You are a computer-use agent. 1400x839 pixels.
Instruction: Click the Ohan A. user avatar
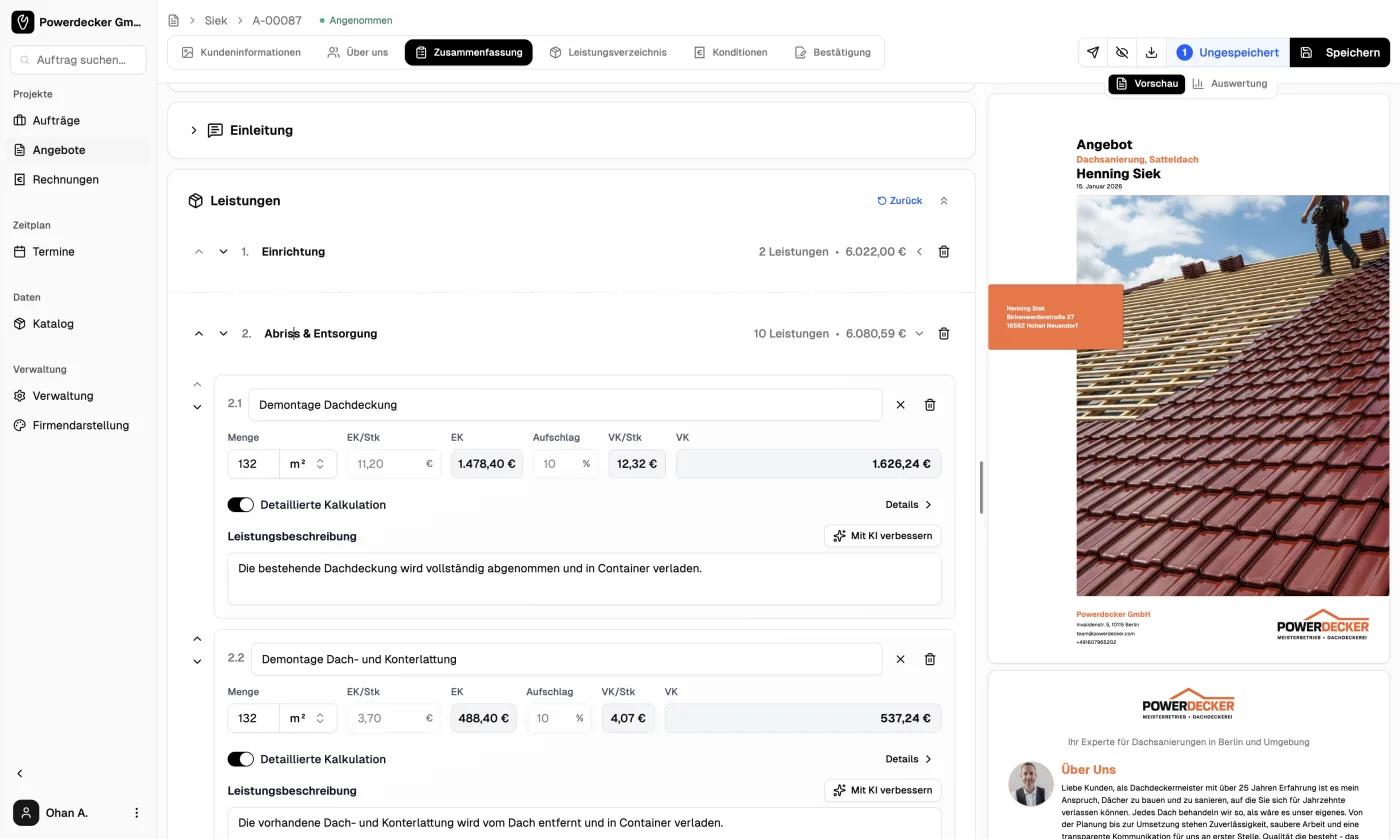click(25, 813)
